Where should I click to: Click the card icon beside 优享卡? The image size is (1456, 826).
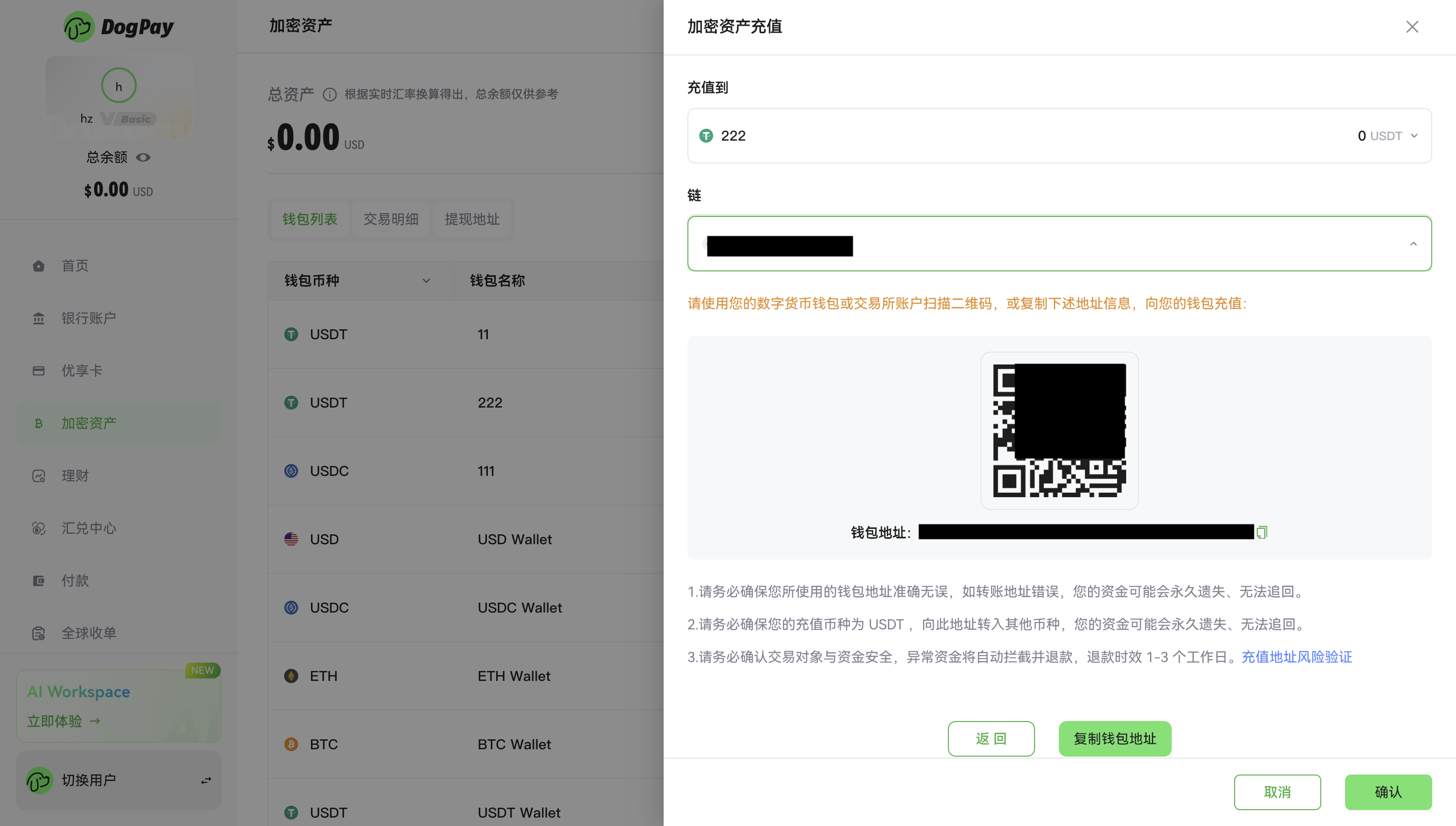click(x=39, y=370)
